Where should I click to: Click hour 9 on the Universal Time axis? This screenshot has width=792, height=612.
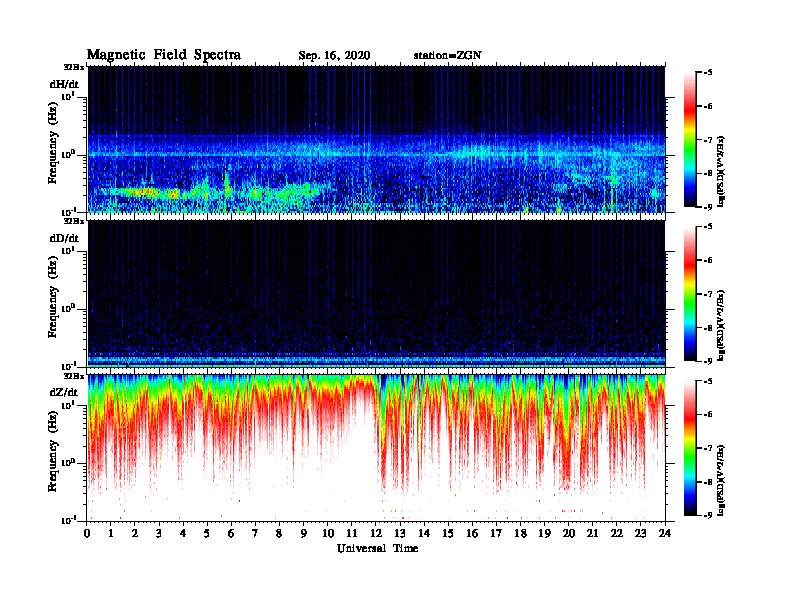pyautogui.click(x=304, y=533)
